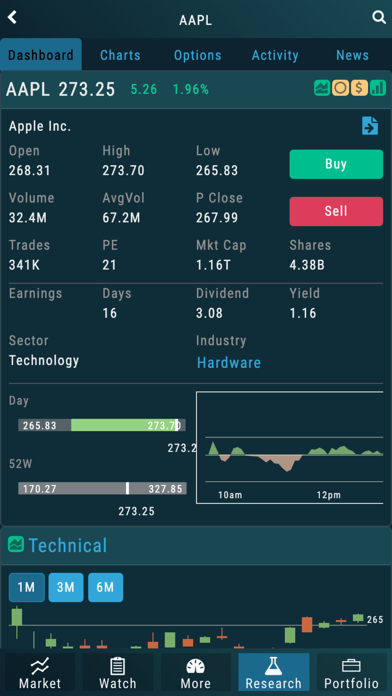Open the Market tab in bottom bar
The width and height of the screenshot is (392, 696).
click(x=40, y=673)
